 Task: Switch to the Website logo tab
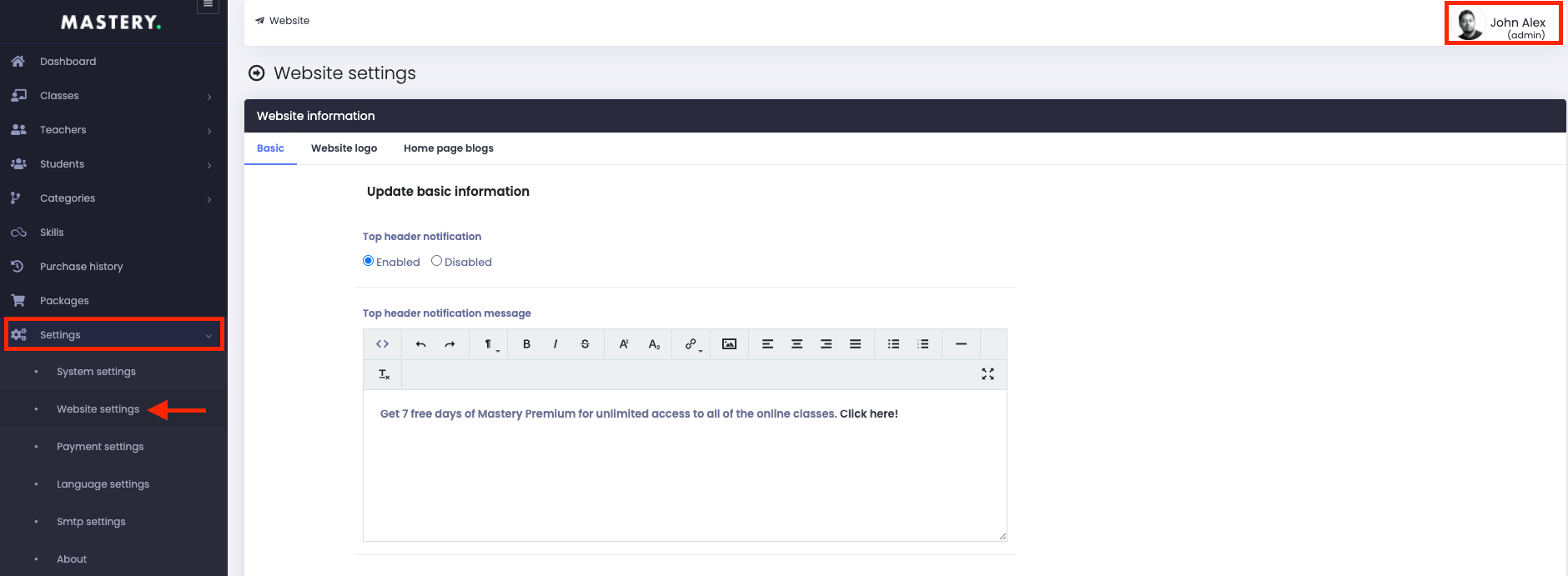344,148
